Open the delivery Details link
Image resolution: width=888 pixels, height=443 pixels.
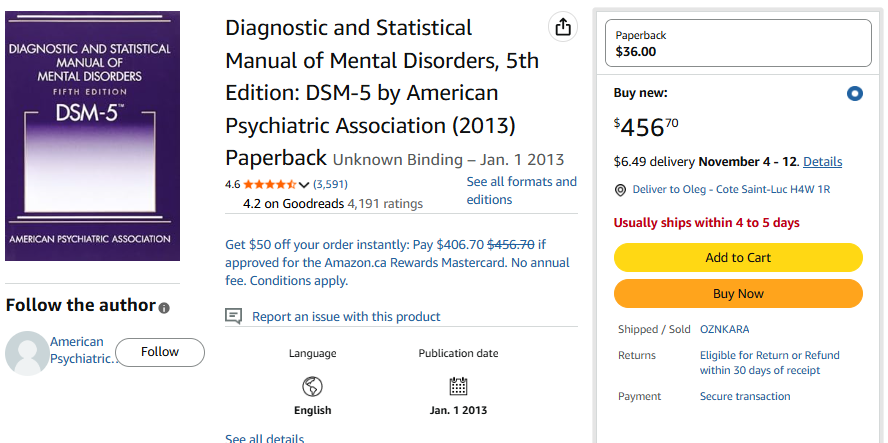point(822,161)
